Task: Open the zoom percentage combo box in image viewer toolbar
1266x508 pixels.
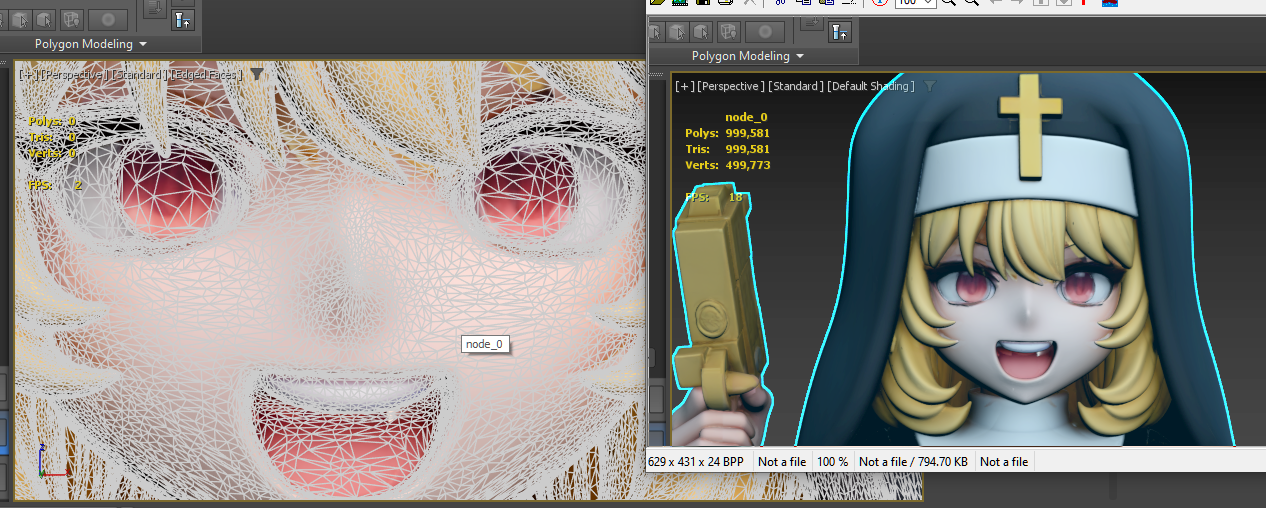Action: (x=915, y=3)
